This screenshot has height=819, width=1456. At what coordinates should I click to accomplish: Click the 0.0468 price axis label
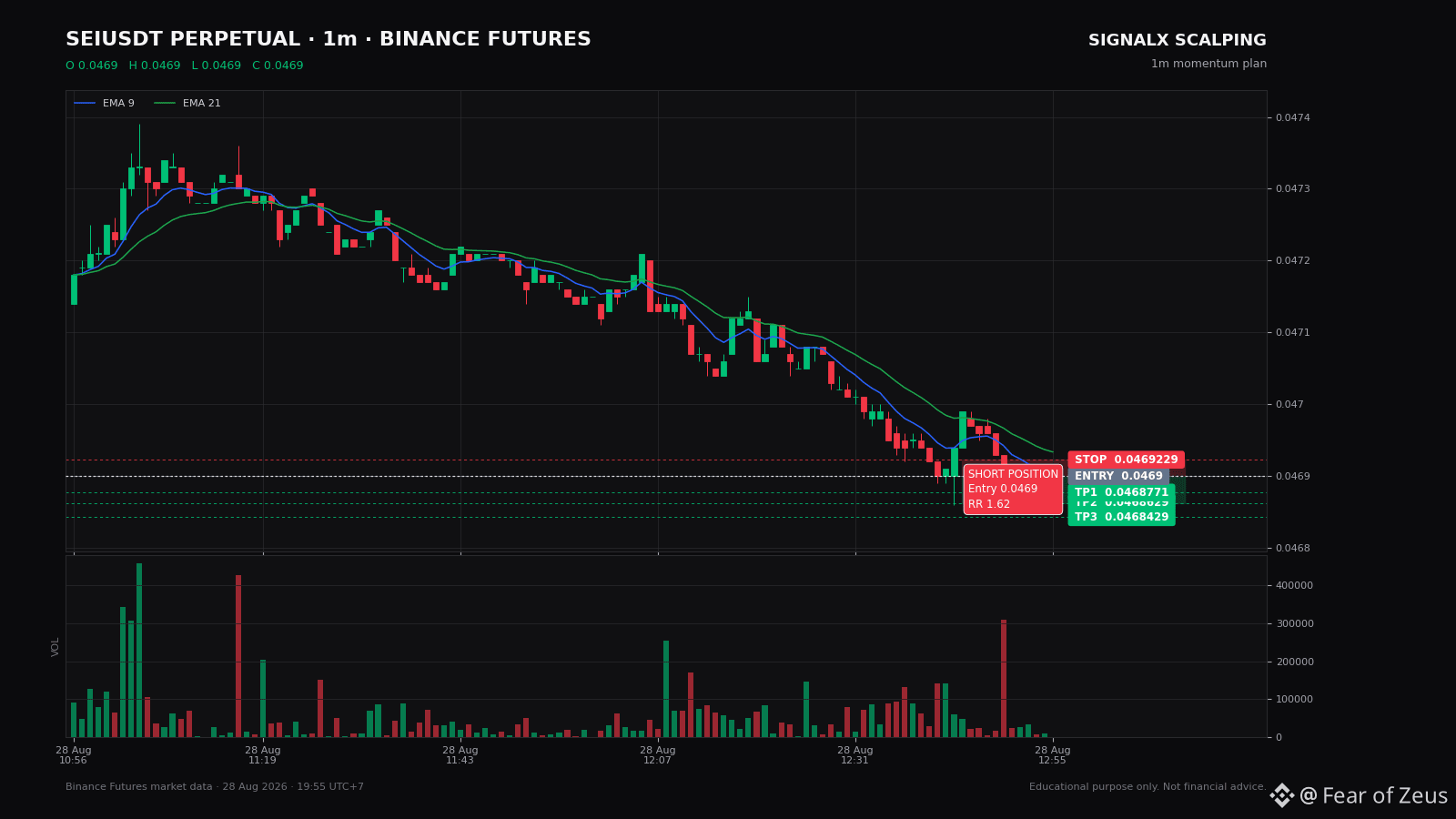coord(1292,548)
